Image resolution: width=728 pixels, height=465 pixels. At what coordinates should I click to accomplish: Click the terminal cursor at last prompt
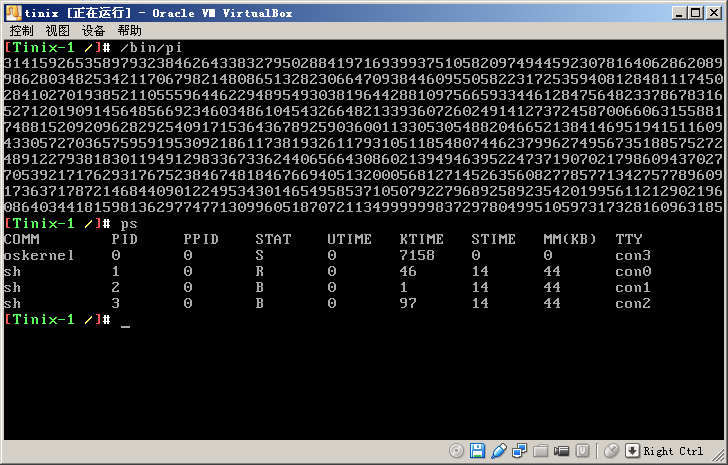coord(125,326)
